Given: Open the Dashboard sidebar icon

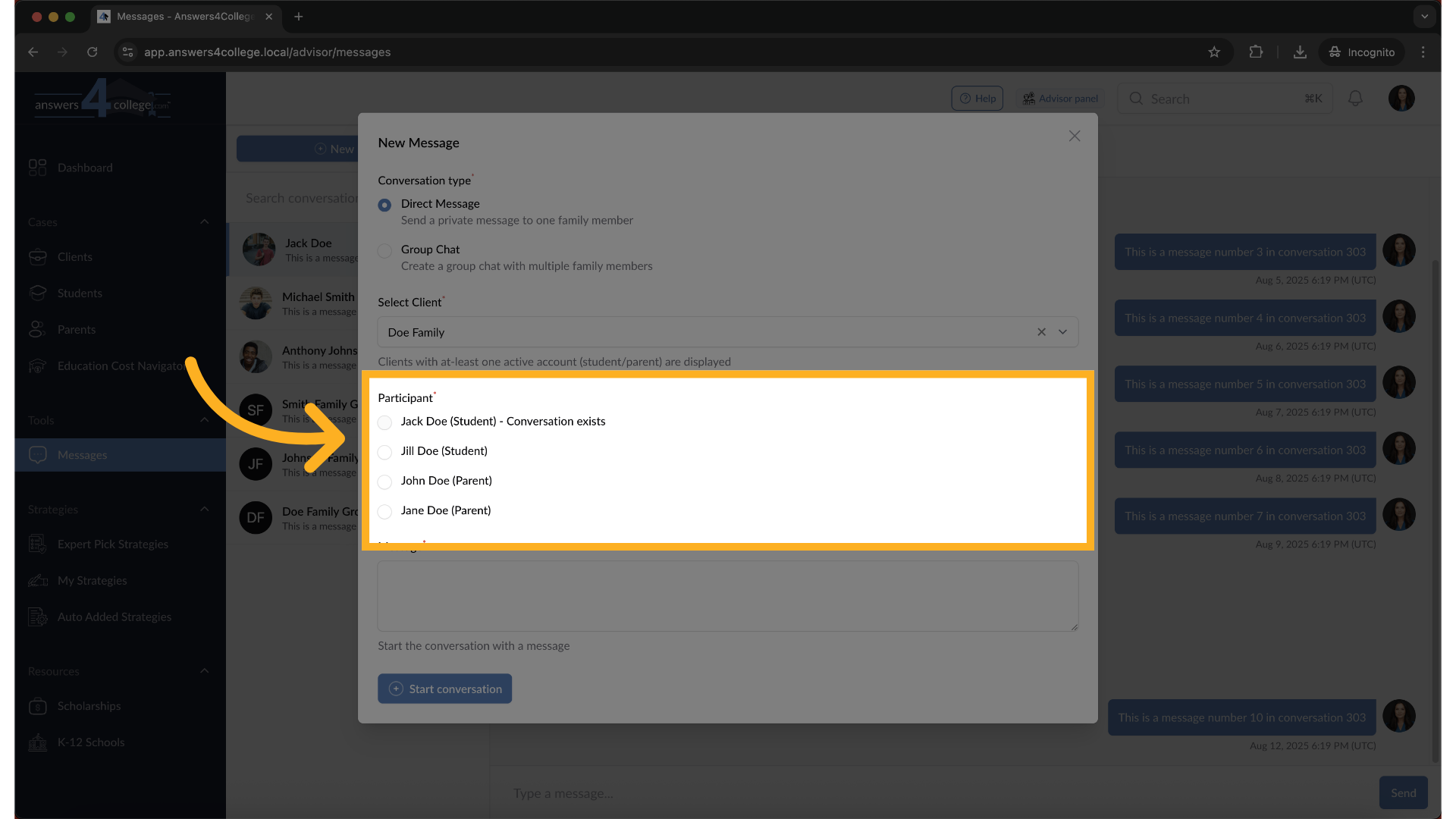Looking at the screenshot, I should [x=37, y=168].
